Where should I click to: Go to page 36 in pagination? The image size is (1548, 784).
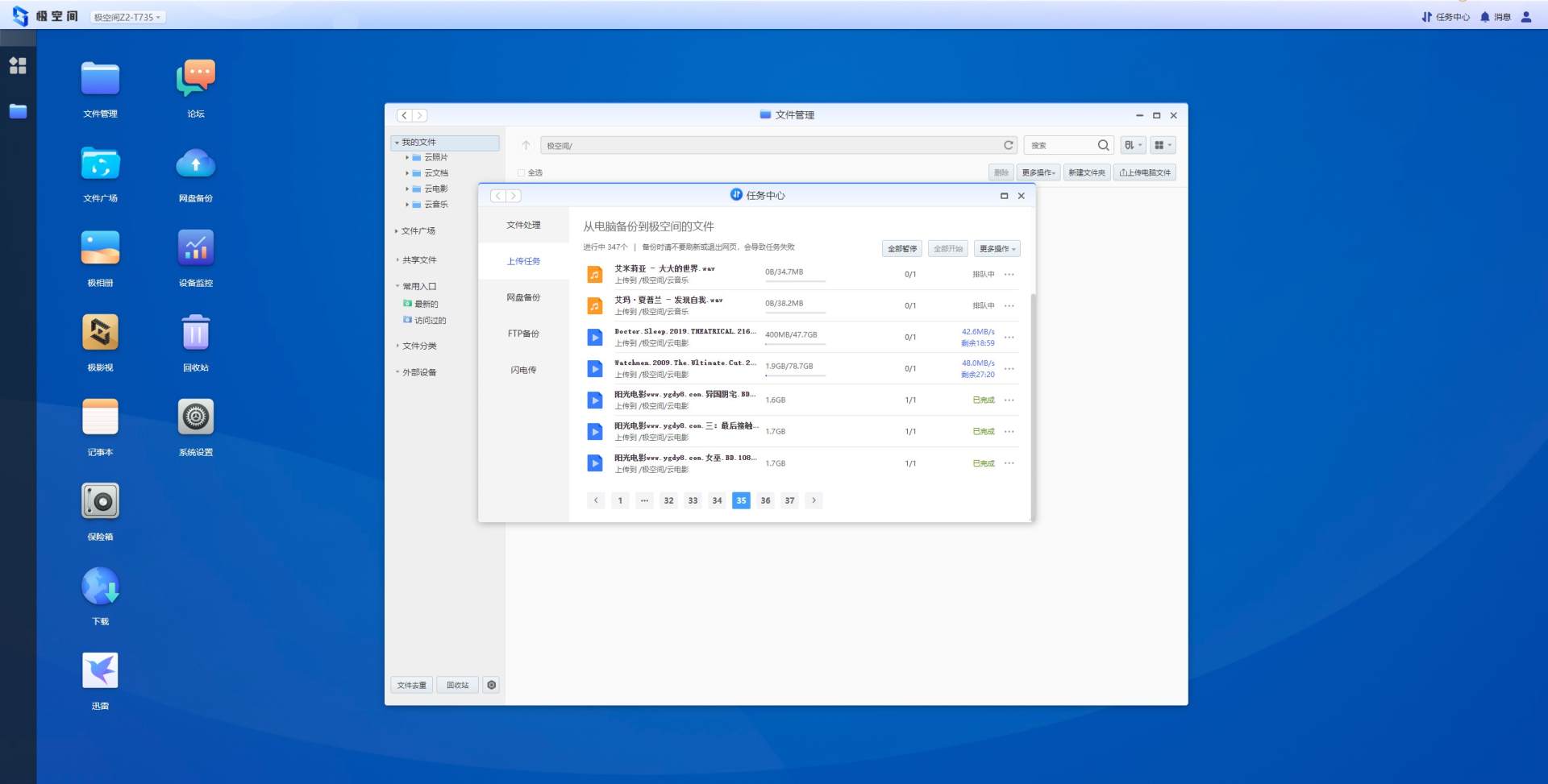point(765,500)
